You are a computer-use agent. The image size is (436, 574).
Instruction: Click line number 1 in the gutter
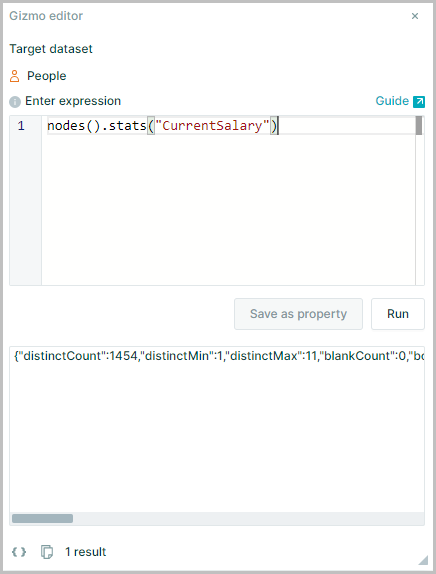(21, 126)
